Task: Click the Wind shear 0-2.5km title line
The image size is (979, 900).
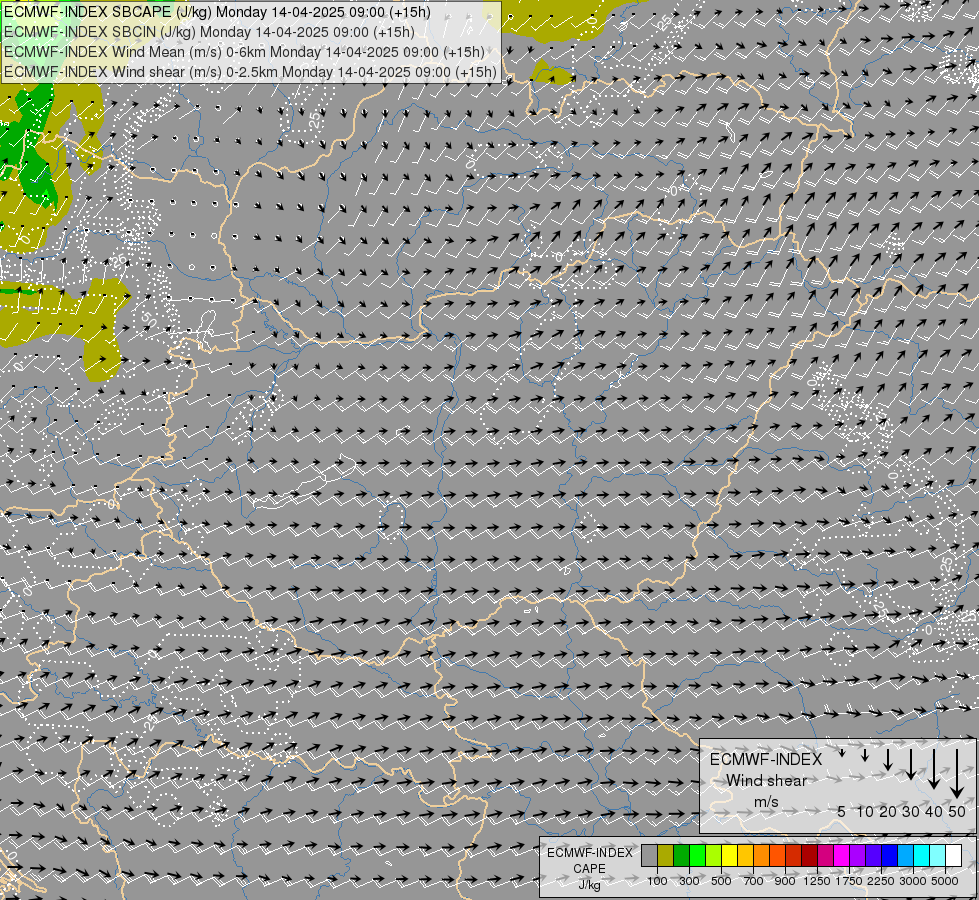Action: (x=250, y=72)
